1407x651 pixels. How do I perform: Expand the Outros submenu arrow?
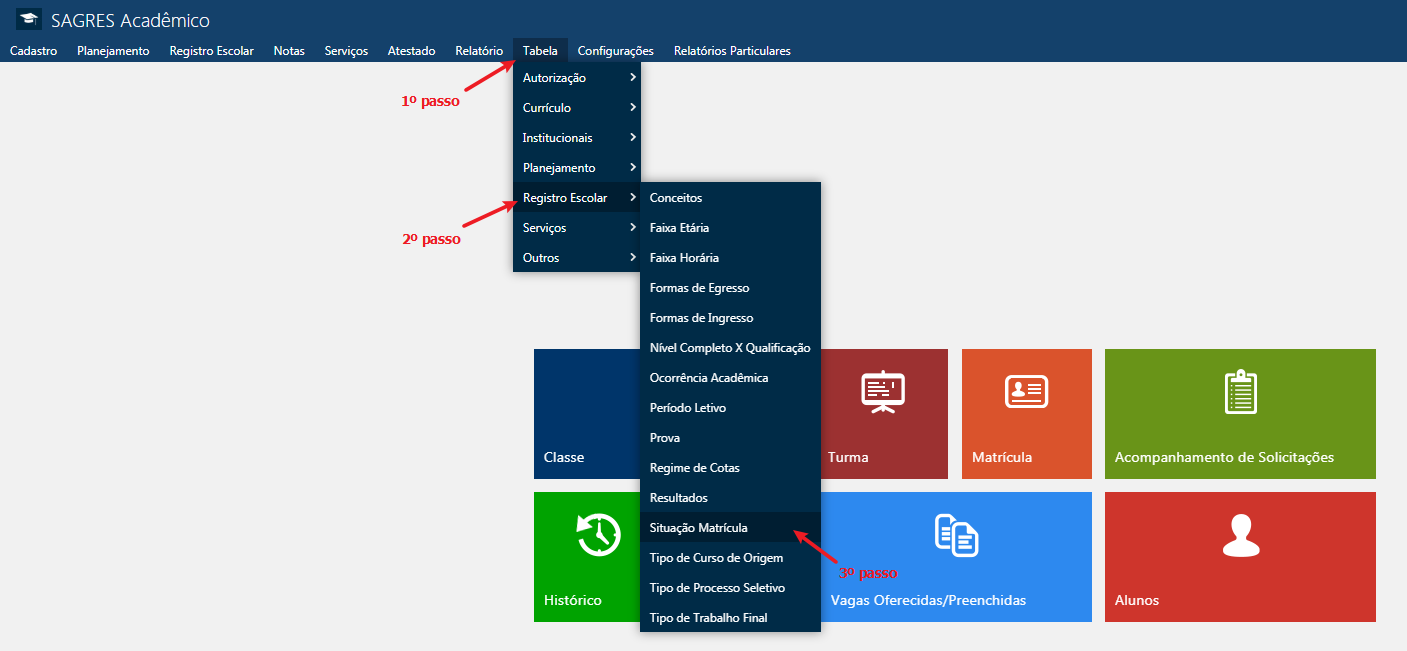pyautogui.click(x=633, y=258)
